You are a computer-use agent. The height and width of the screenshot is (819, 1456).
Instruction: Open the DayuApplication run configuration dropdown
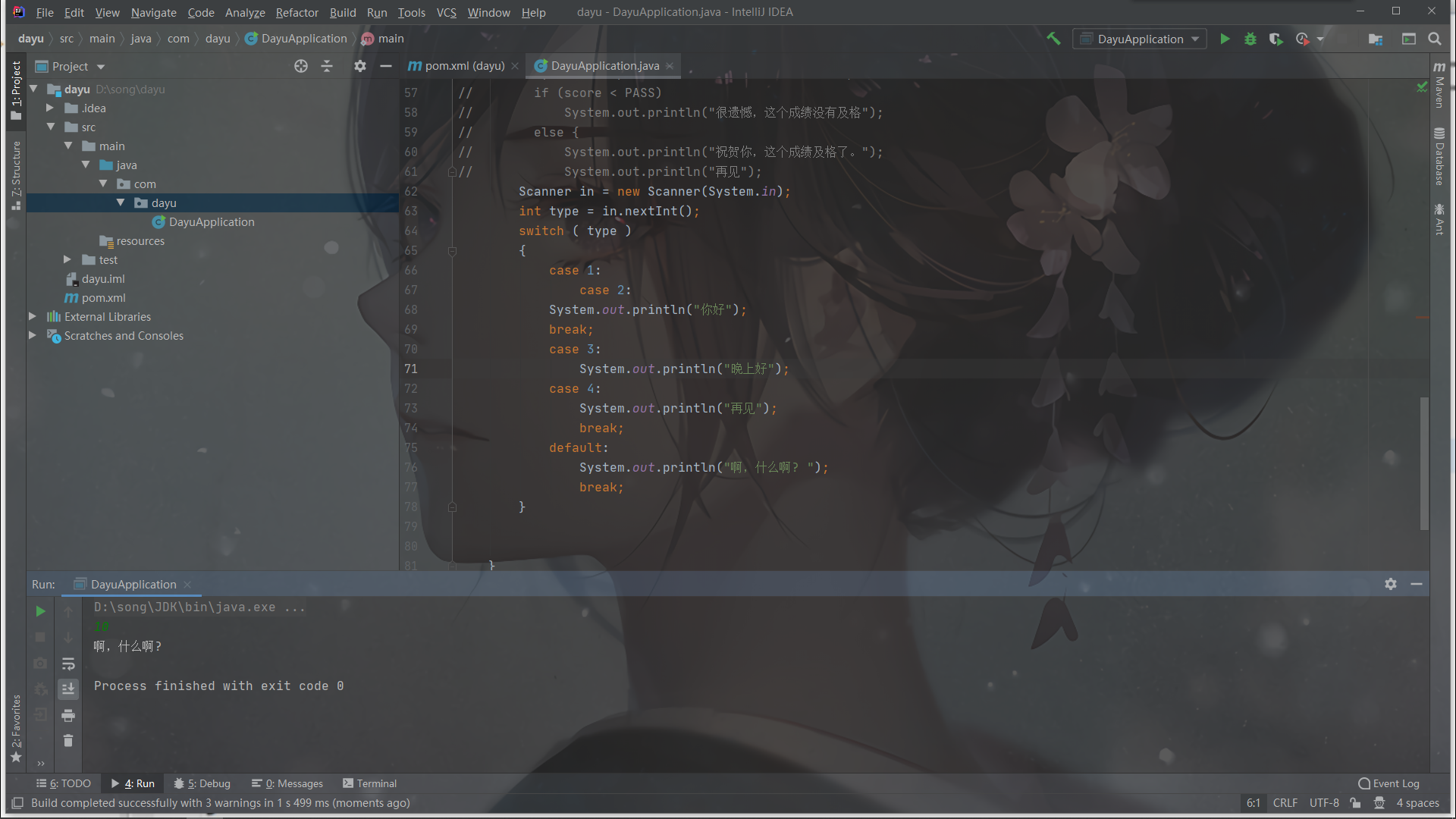point(1139,39)
